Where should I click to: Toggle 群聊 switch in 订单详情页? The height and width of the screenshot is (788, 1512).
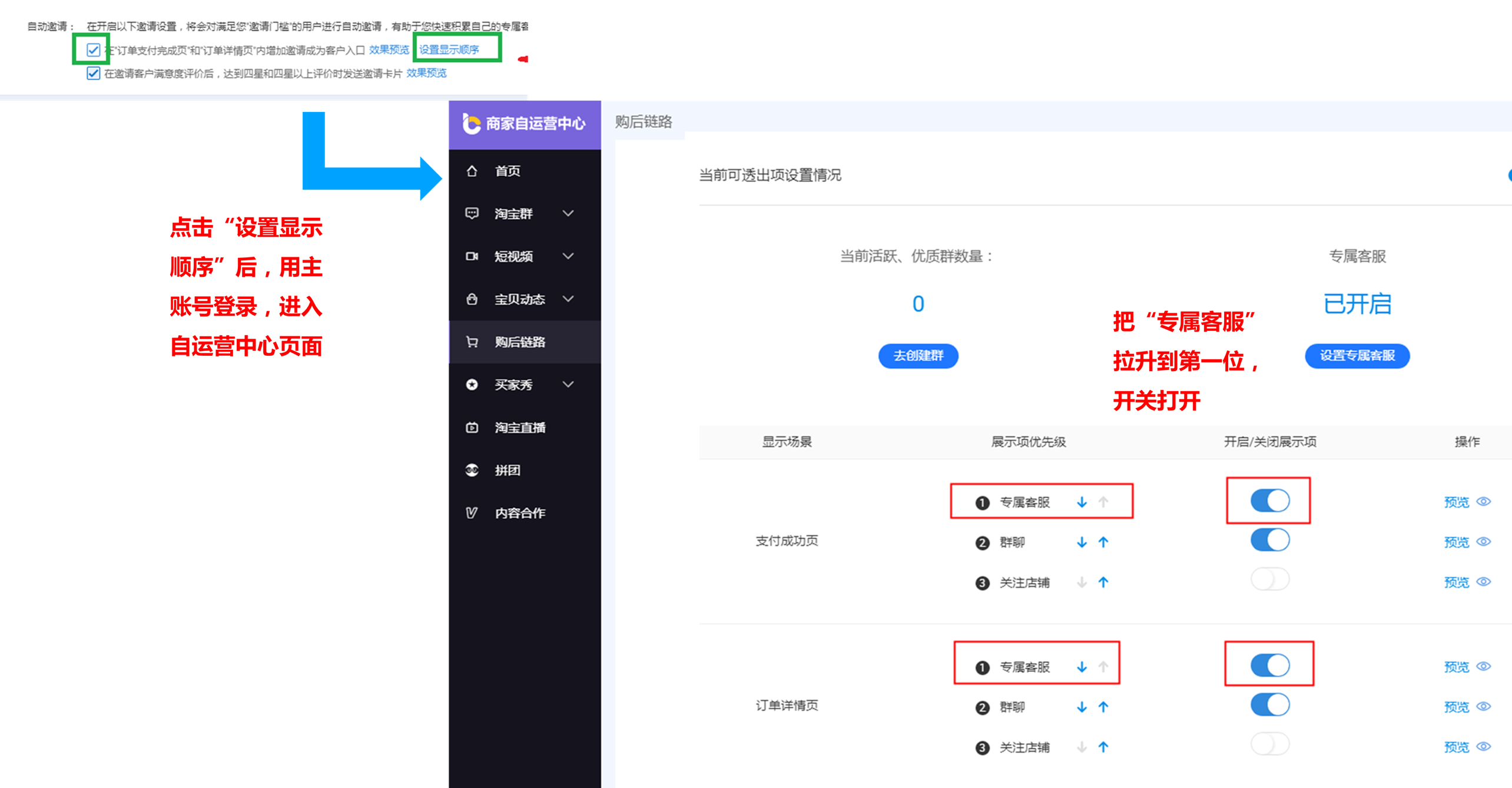click(1270, 706)
